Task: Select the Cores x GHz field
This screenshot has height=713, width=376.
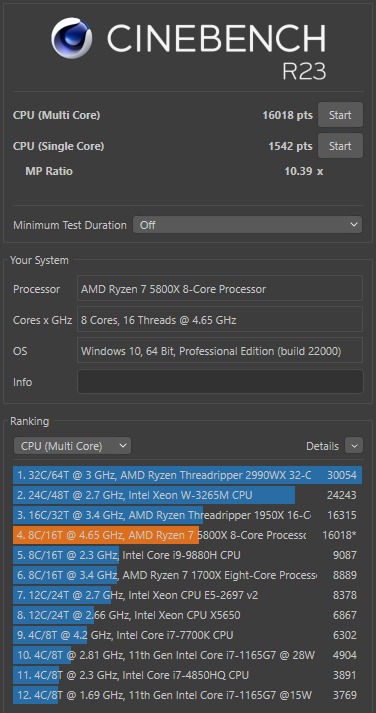Action: point(220,320)
